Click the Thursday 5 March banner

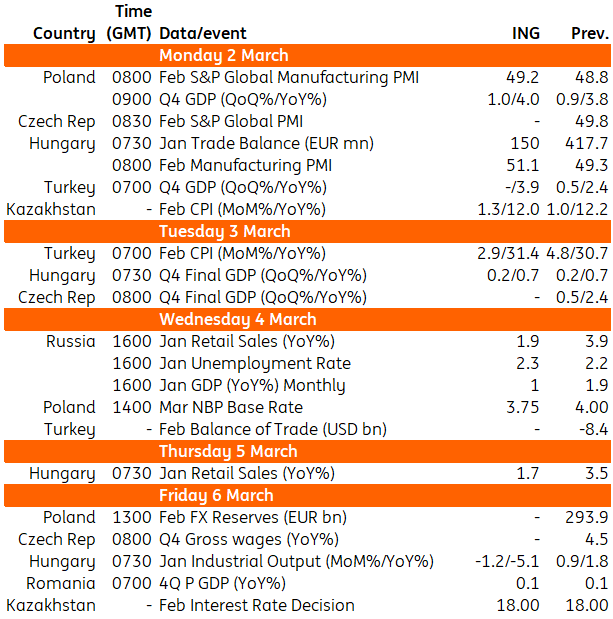[x=307, y=451]
